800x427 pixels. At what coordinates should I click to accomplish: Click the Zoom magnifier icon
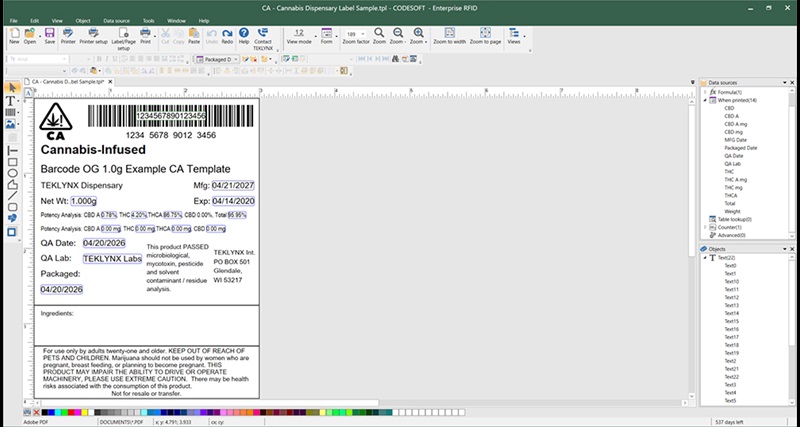point(379,36)
